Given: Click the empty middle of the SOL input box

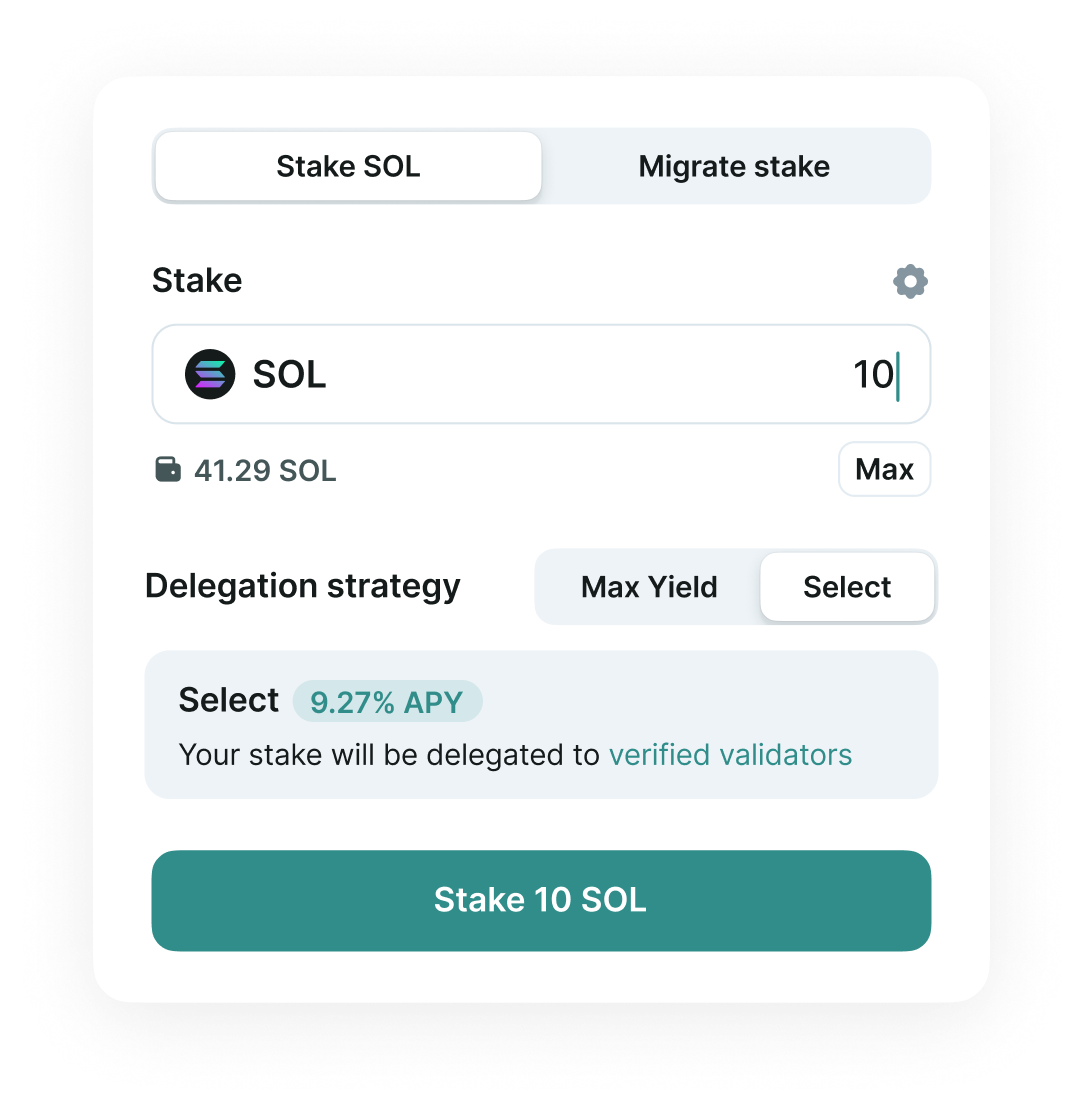Looking at the screenshot, I should [x=580, y=375].
